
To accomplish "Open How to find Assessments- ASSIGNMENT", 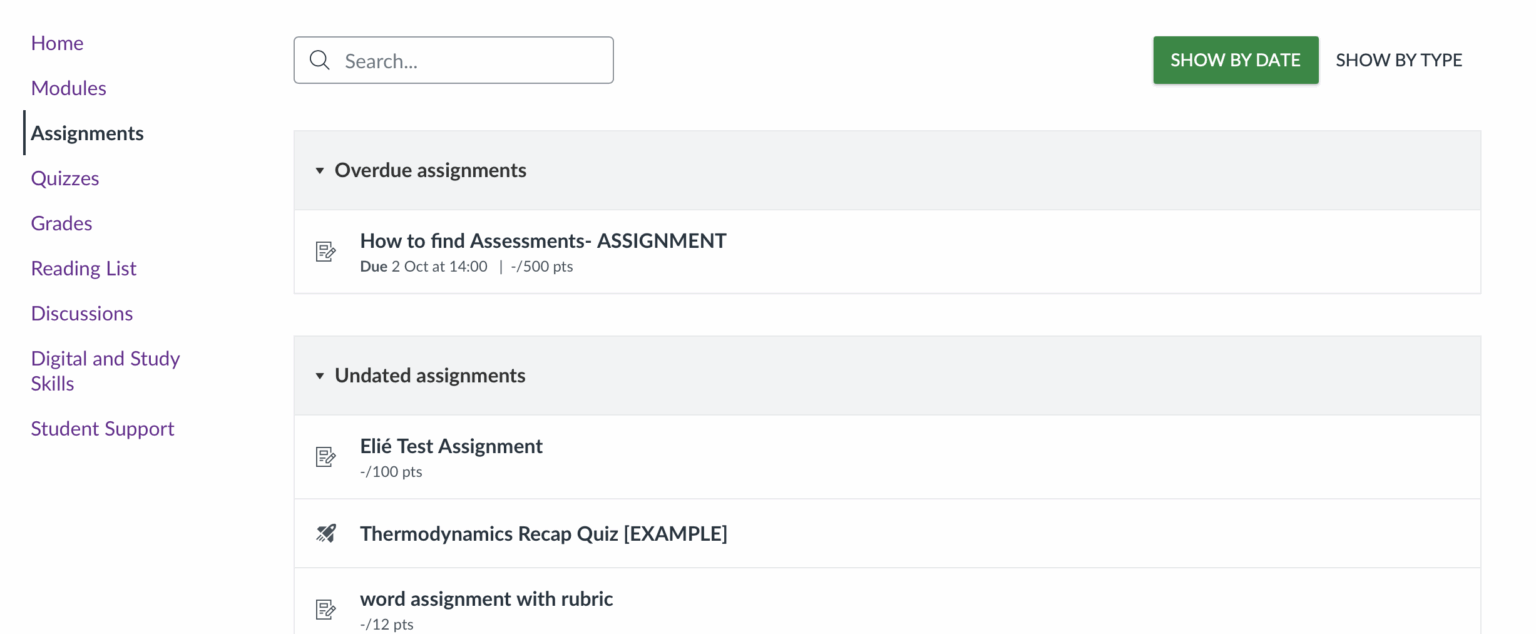I will tap(543, 240).
